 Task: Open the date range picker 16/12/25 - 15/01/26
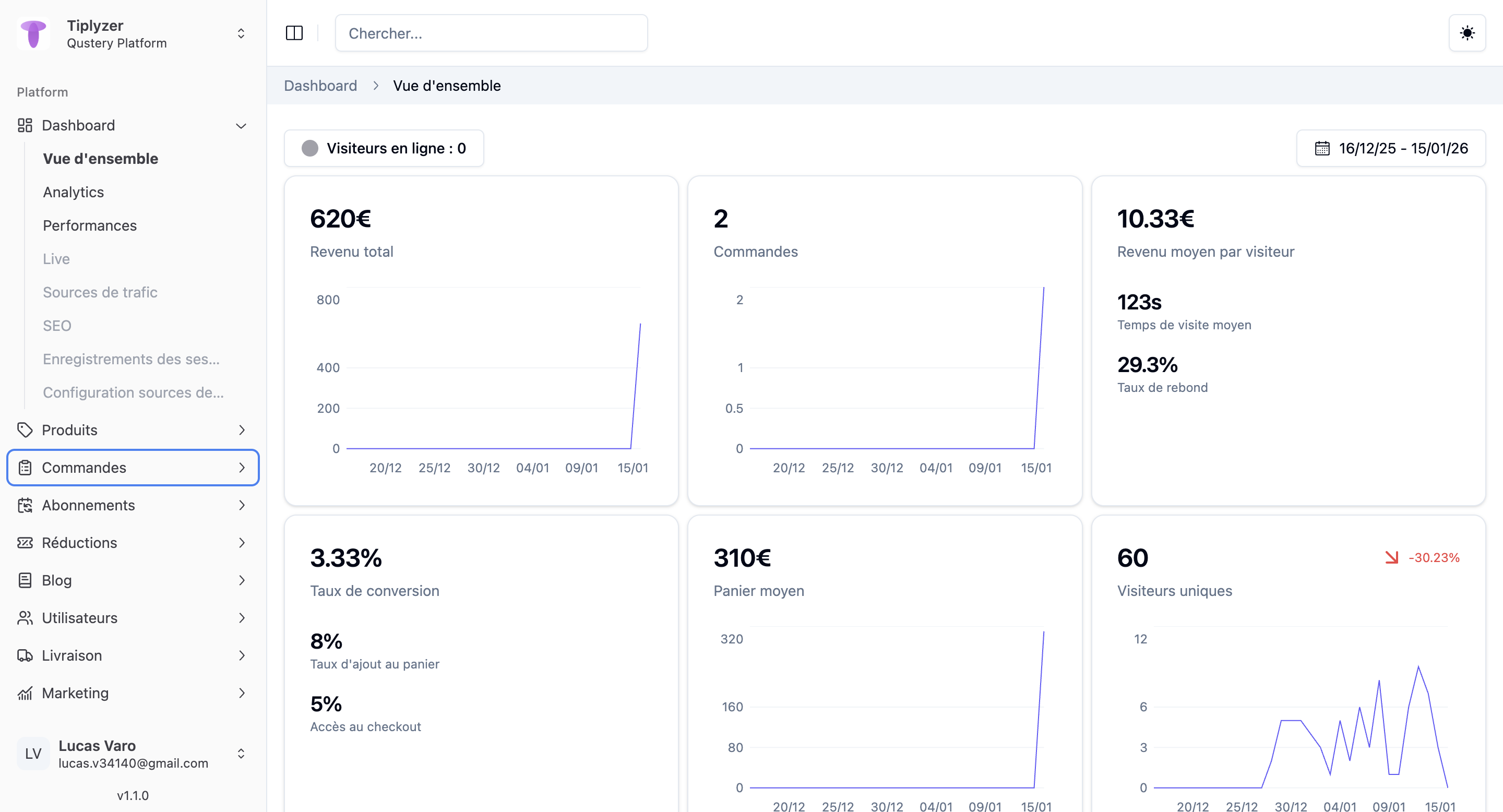click(1391, 148)
